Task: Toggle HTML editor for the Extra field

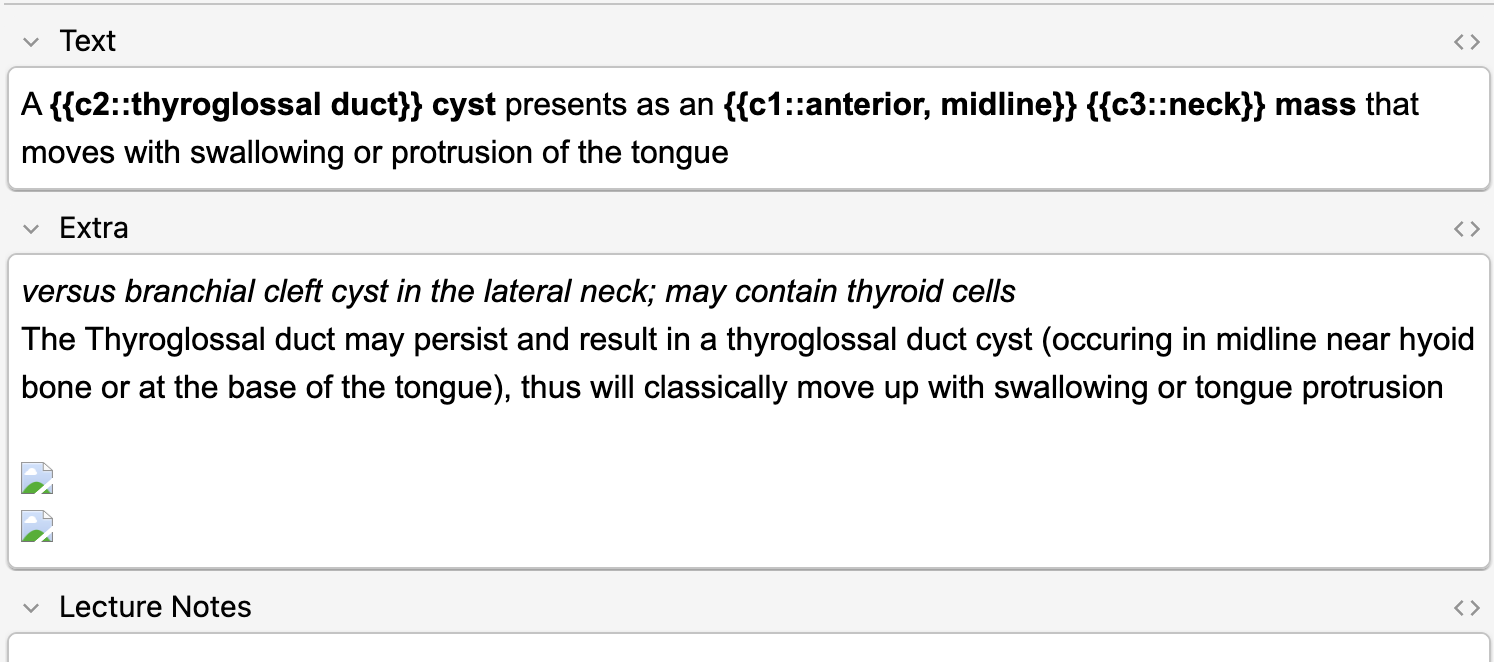Action: pyautogui.click(x=1466, y=229)
